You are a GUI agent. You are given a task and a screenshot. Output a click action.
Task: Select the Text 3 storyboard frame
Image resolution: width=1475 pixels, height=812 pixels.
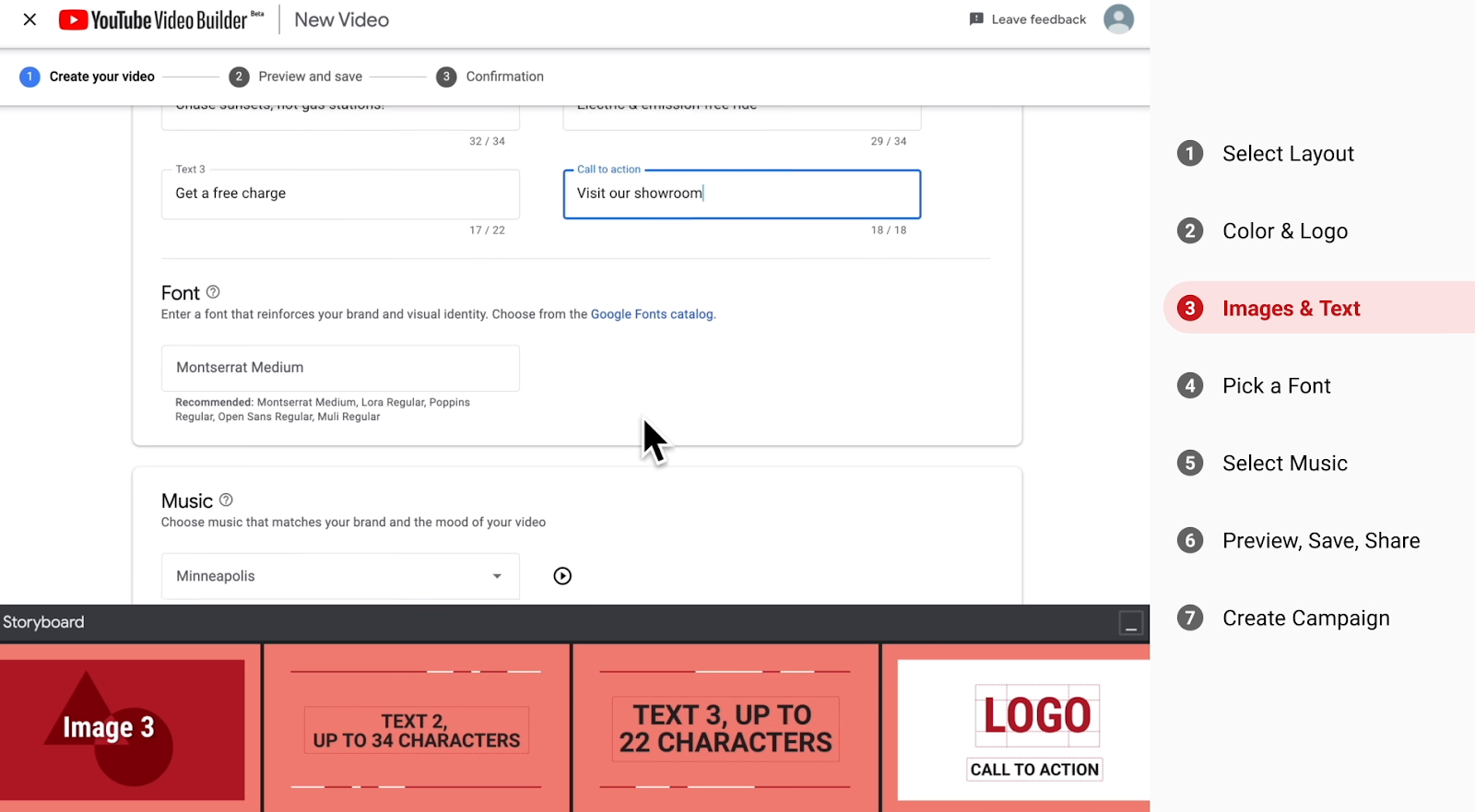click(726, 728)
